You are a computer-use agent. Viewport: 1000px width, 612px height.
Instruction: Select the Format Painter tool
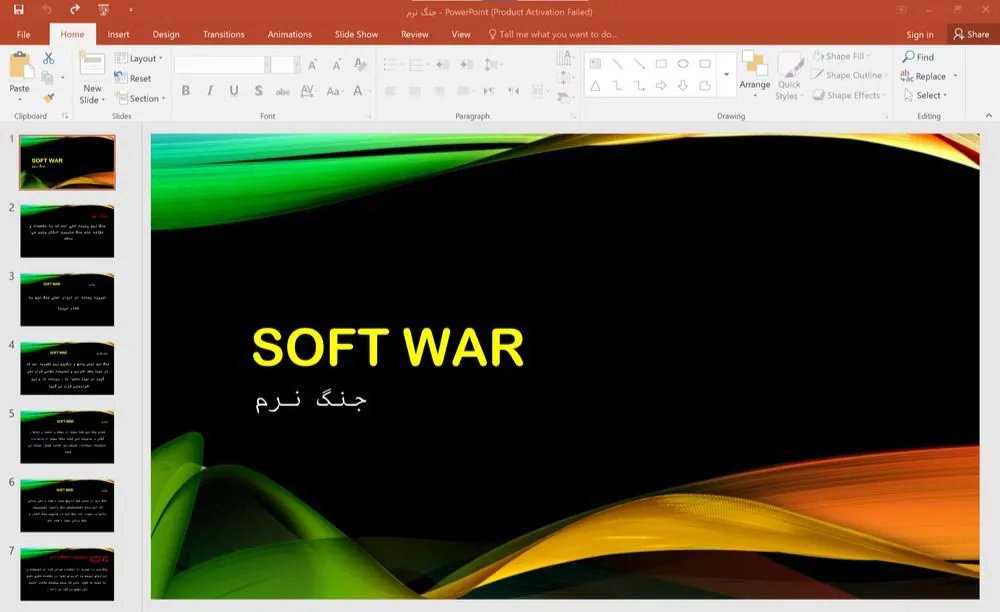[50, 97]
